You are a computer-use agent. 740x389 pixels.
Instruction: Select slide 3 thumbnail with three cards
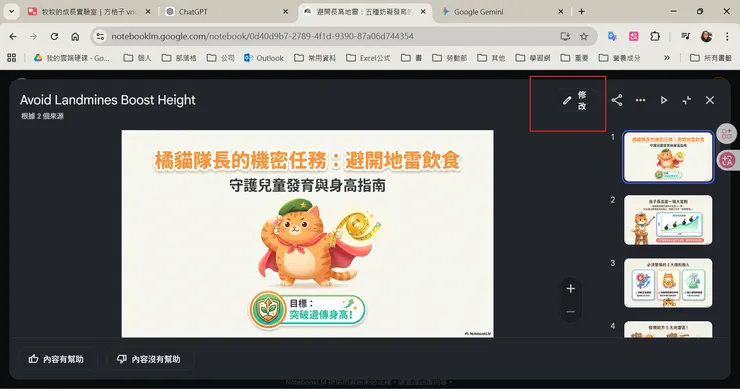(x=668, y=283)
